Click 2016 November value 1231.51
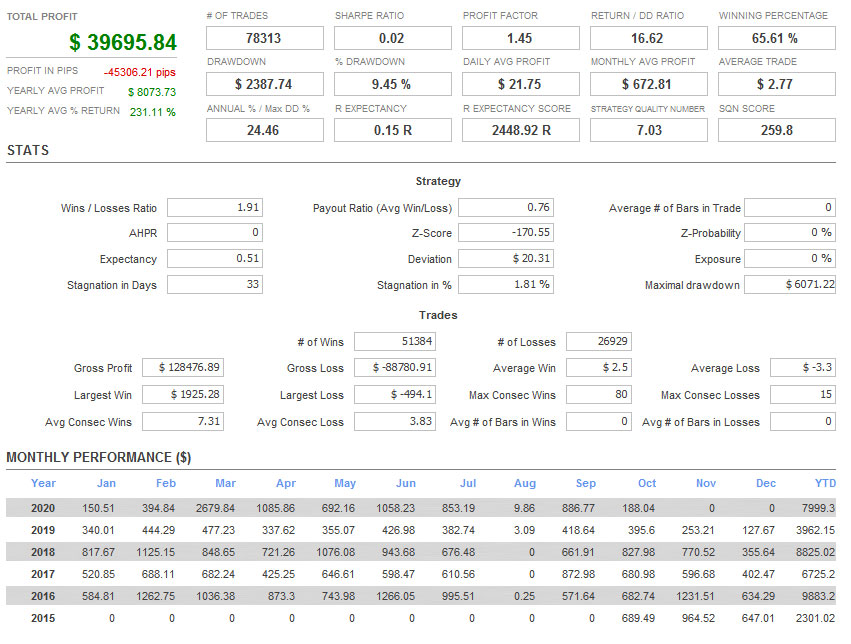This screenshot has width=851, height=644. (695, 596)
